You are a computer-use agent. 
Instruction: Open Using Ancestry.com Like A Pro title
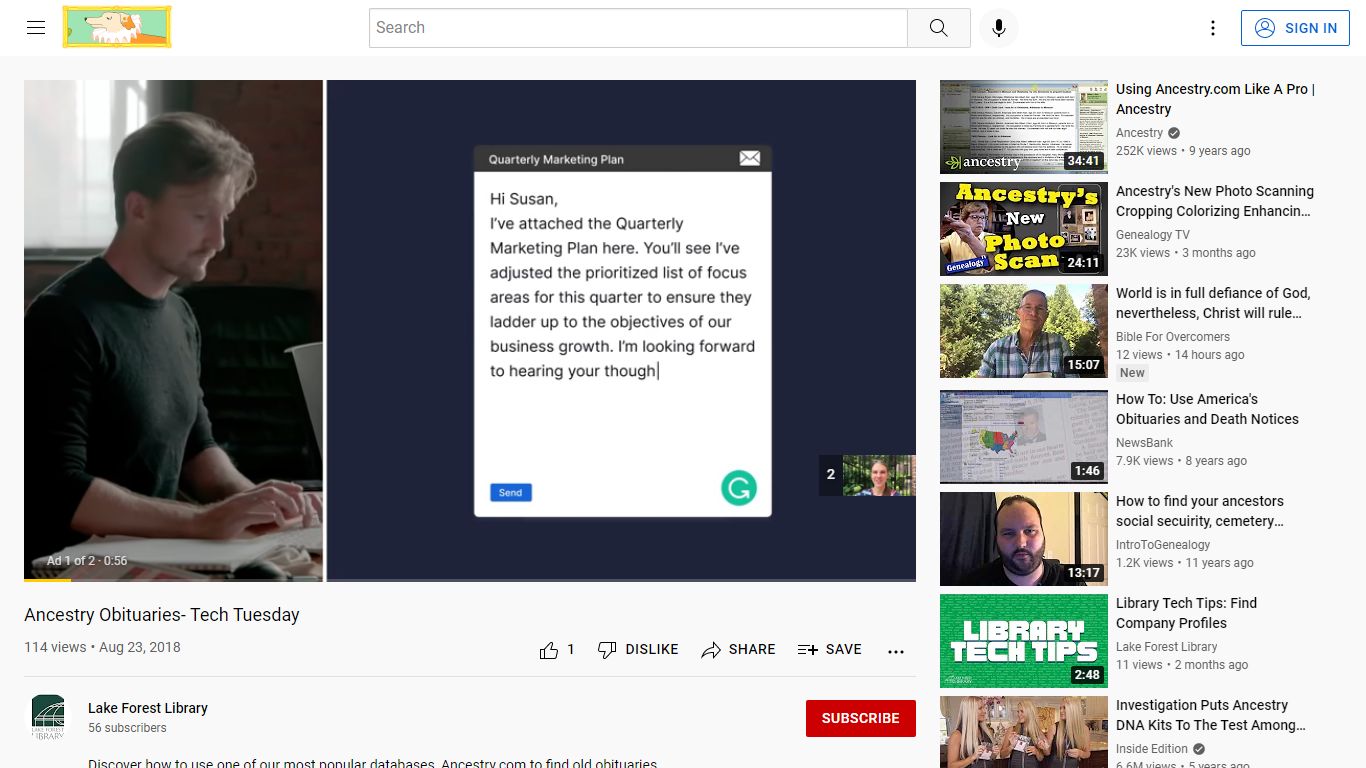[x=1216, y=99]
